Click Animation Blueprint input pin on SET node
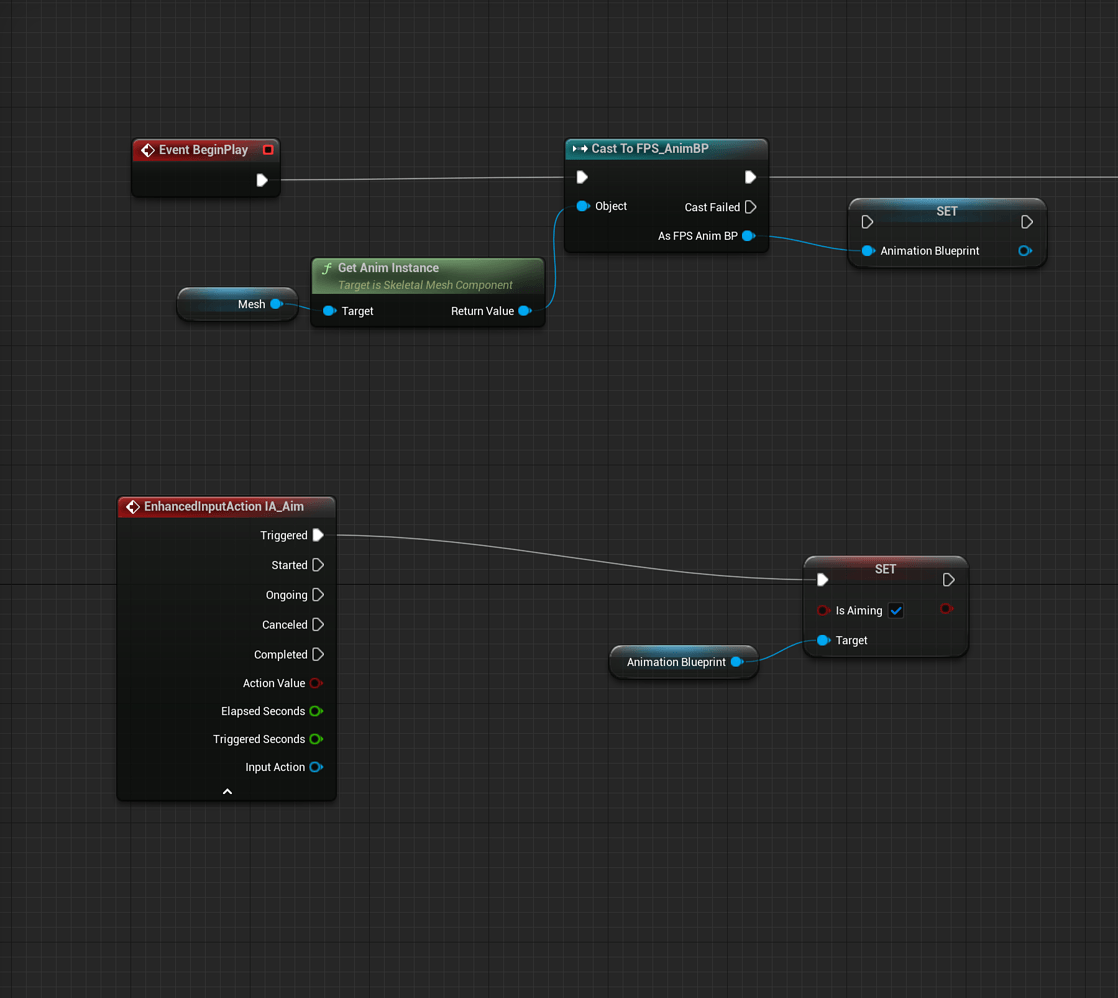Viewport: 1118px width, 998px height. click(868, 251)
